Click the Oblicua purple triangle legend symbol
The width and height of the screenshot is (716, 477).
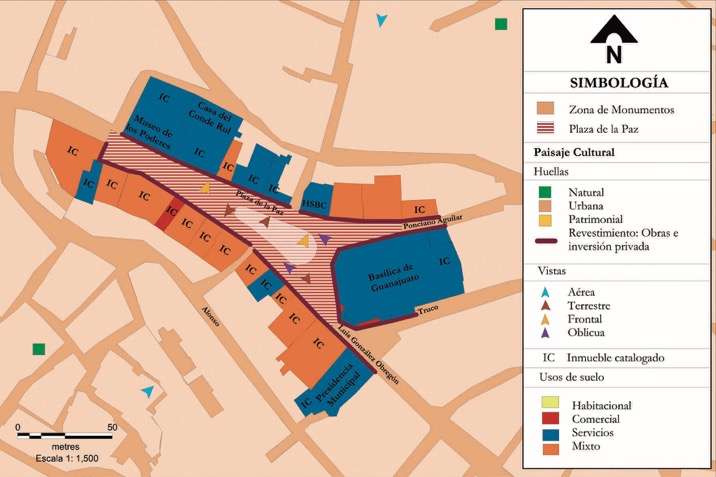point(544,332)
